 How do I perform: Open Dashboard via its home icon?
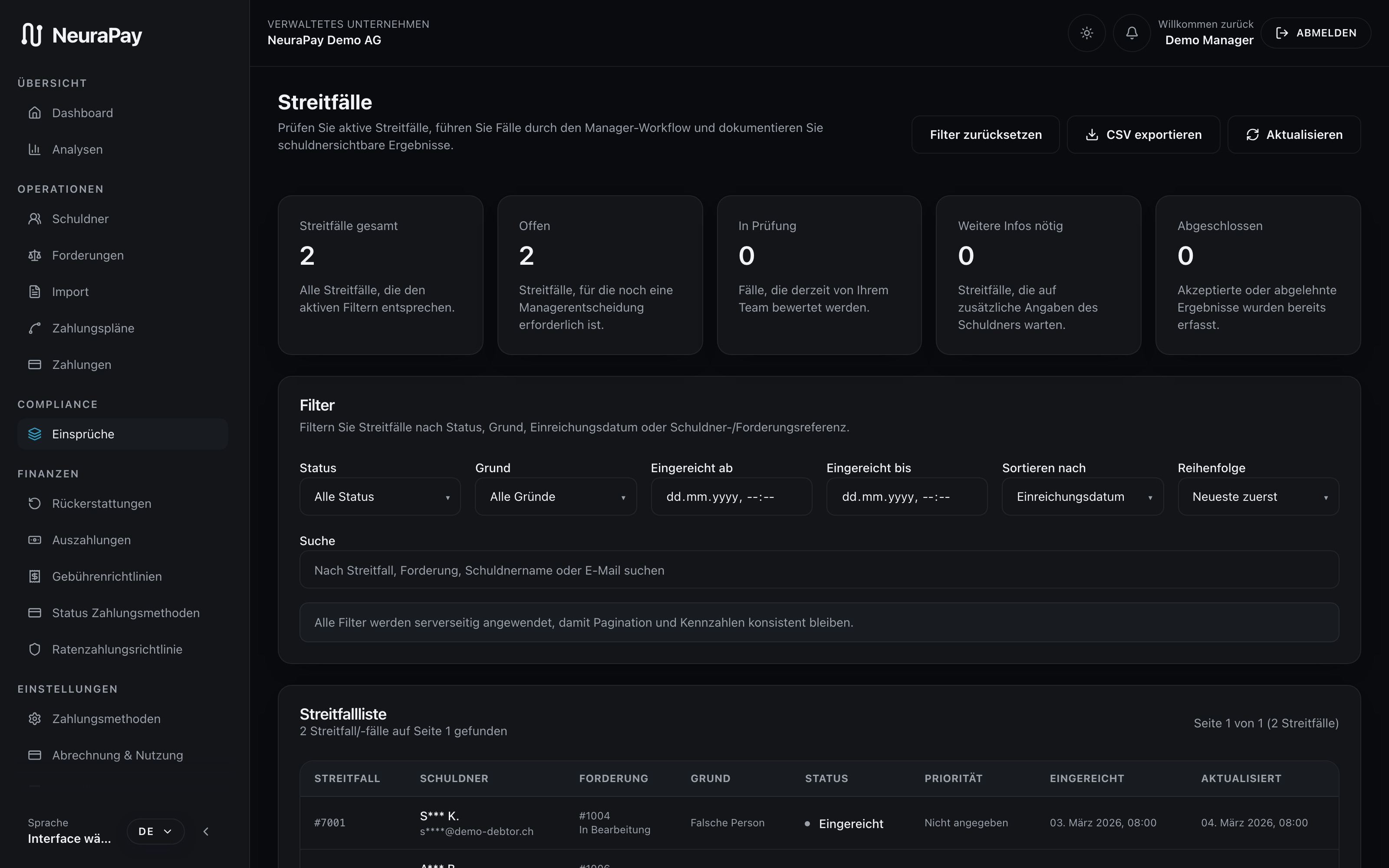point(35,113)
